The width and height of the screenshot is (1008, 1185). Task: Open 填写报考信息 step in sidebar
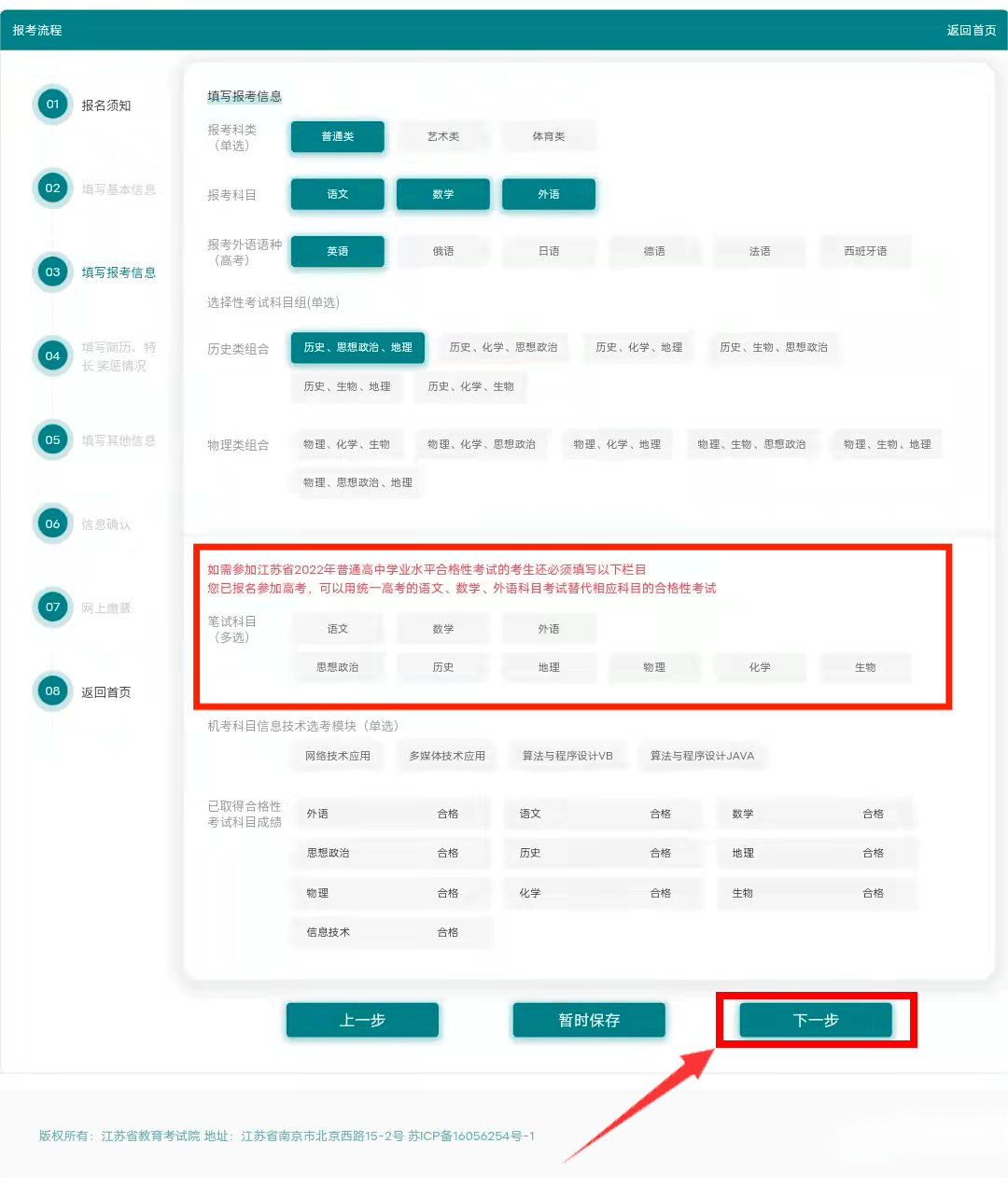119,272
